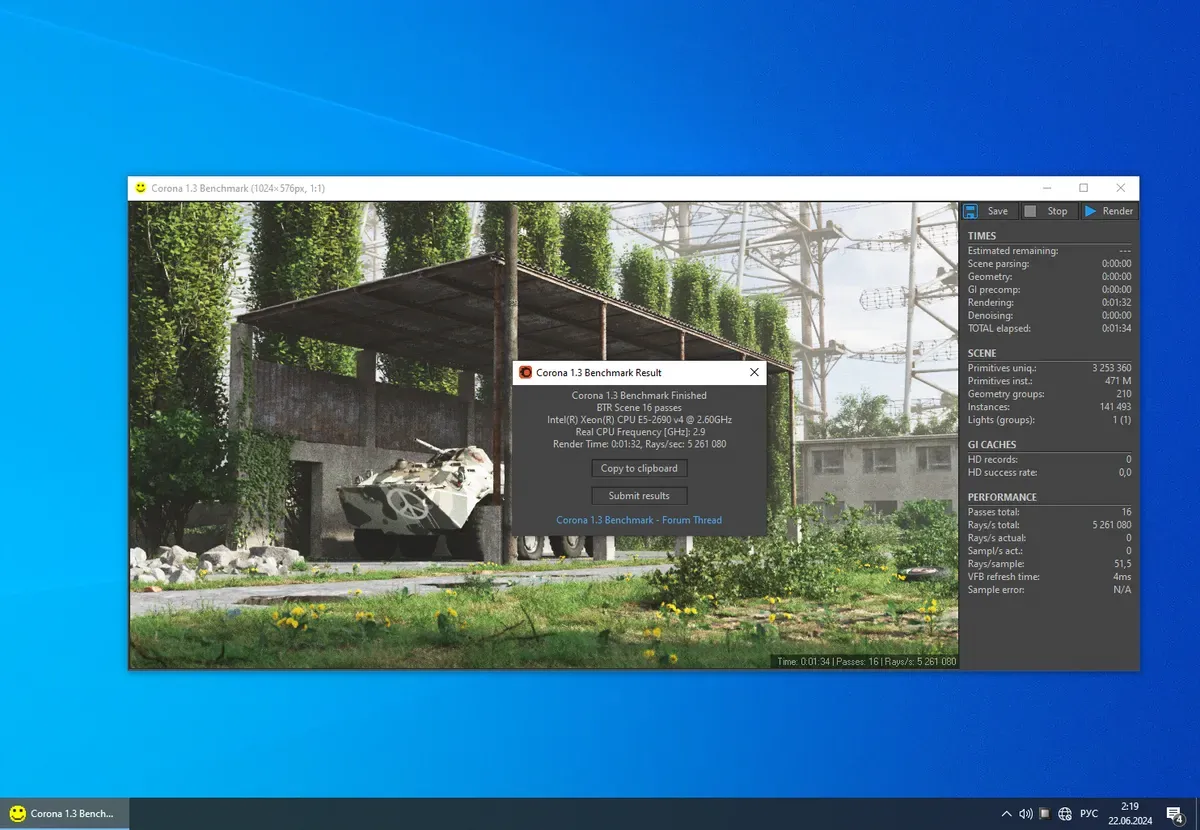Open the notification center icon
1200x830 pixels.
click(1175, 814)
